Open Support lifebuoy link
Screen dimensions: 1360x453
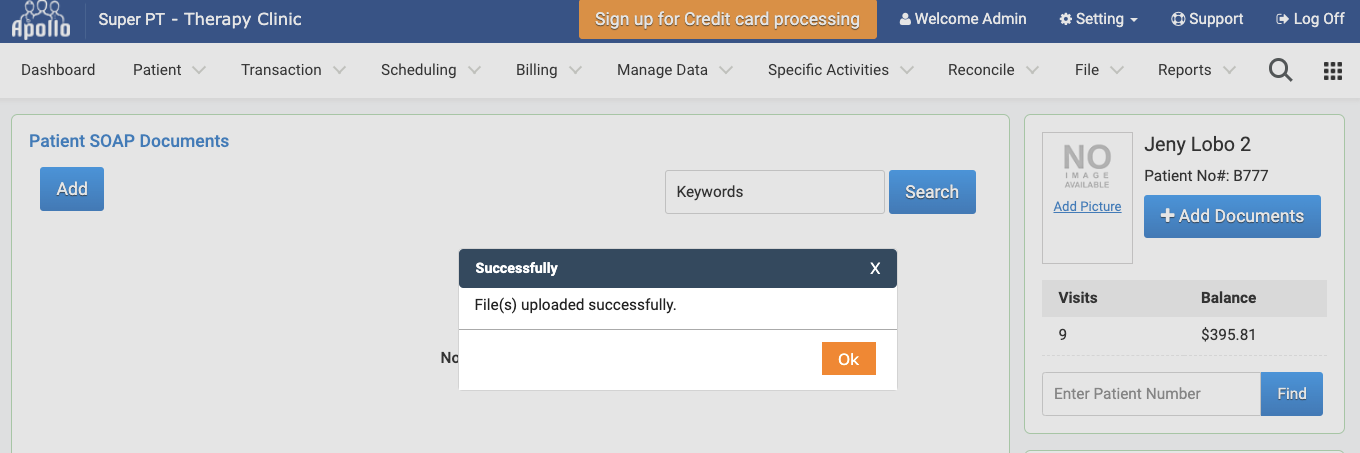(x=1207, y=19)
